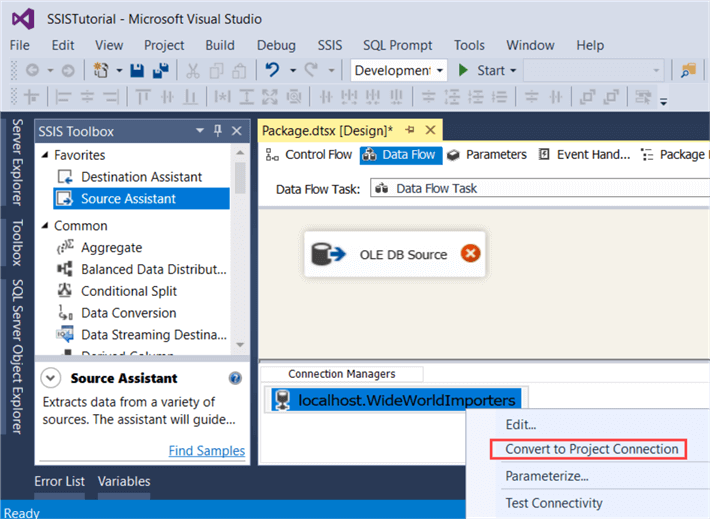The image size is (710, 519).
Task: Click the Navigate Forward toolbar icon
Action: tap(68, 71)
